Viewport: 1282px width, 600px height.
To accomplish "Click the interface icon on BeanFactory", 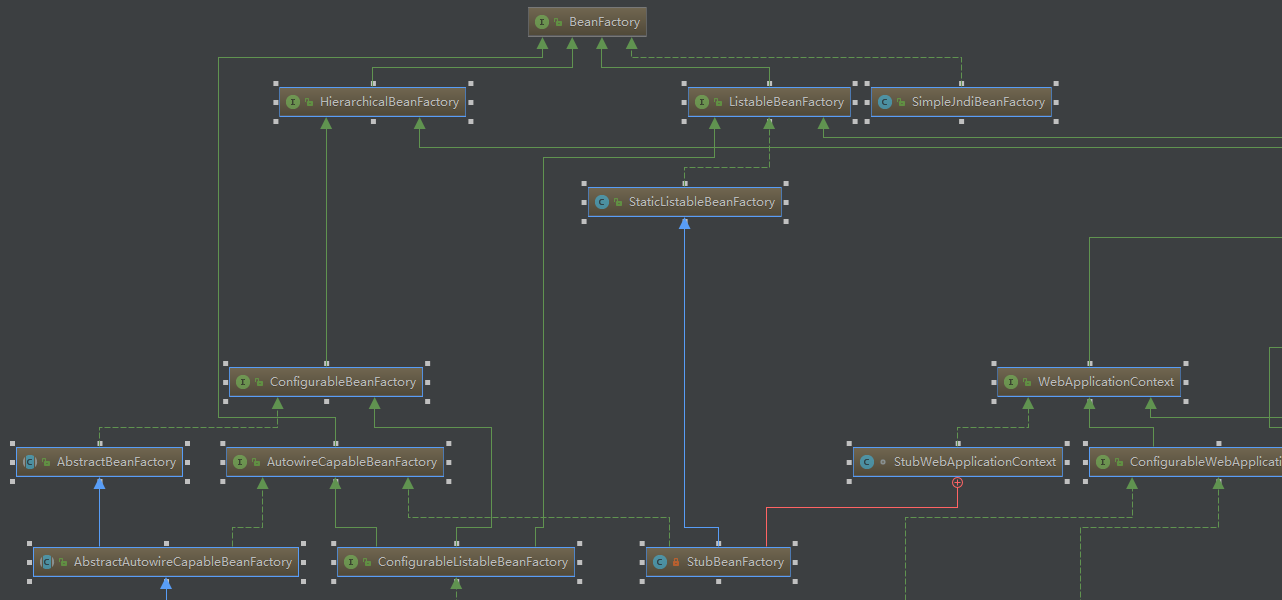I will pyautogui.click(x=541, y=21).
